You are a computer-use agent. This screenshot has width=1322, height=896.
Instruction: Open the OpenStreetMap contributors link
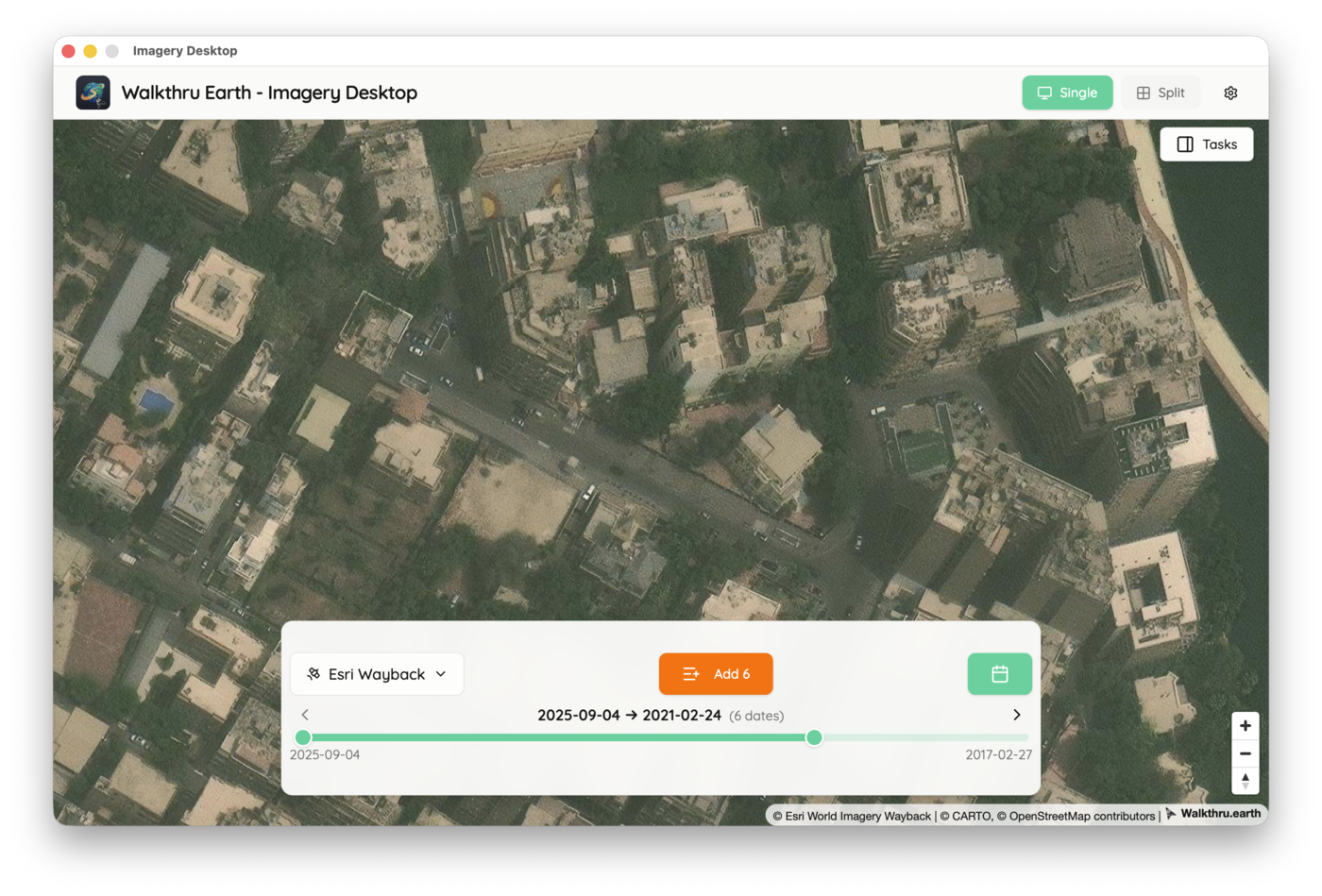pos(1081,816)
